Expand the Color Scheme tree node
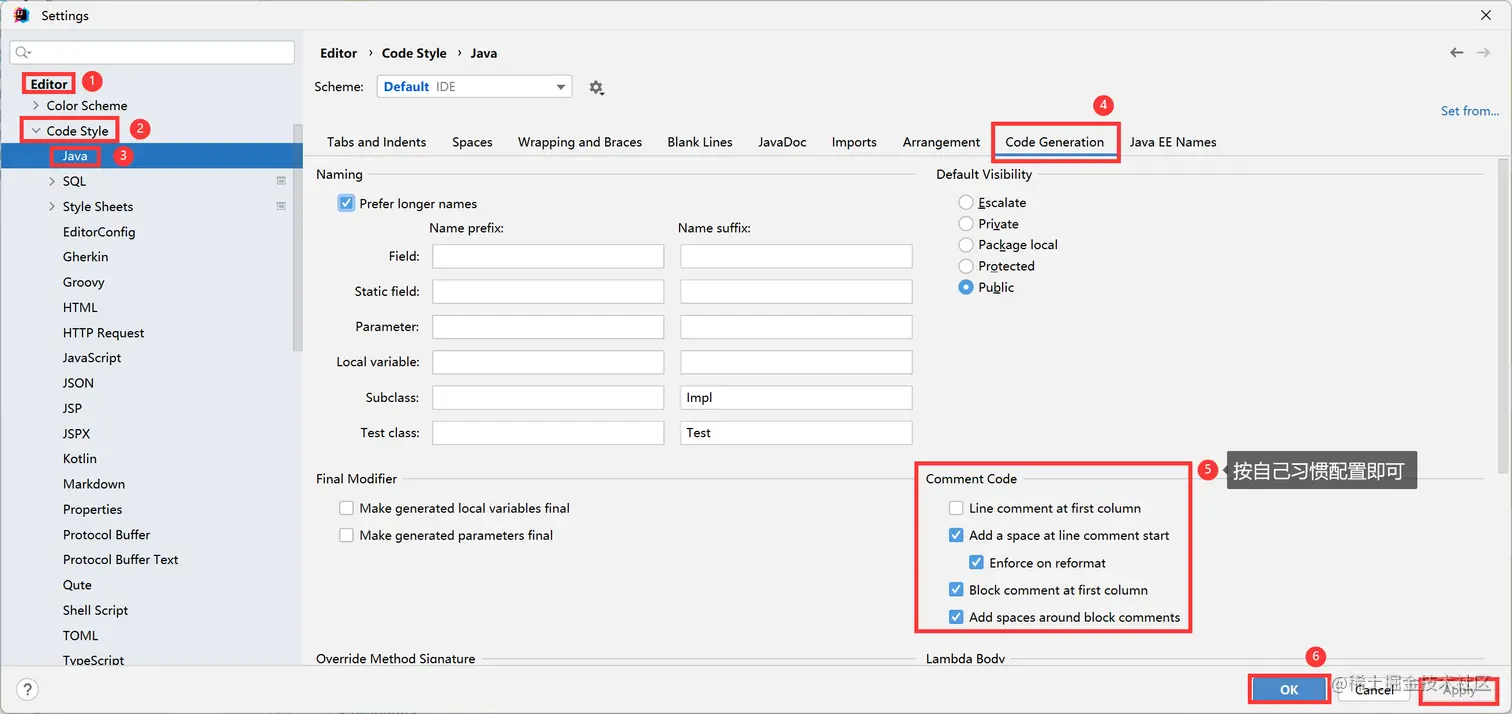 coord(36,105)
